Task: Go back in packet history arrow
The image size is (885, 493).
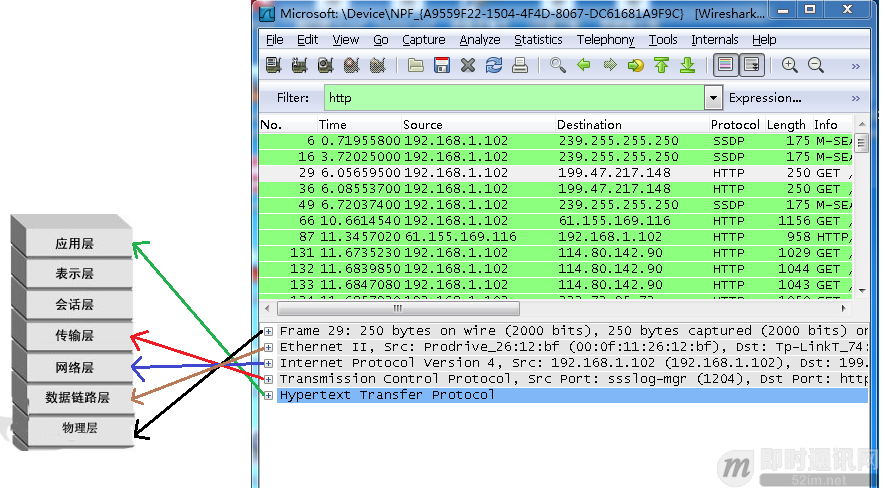Action: pyautogui.click(x=584, y=65)
